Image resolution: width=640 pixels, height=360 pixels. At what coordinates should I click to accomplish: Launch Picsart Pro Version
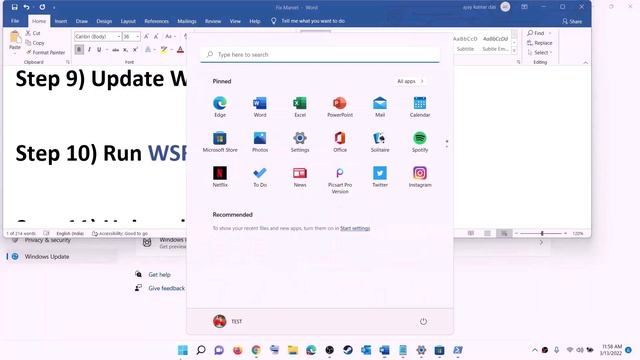(x=340, y=180)
